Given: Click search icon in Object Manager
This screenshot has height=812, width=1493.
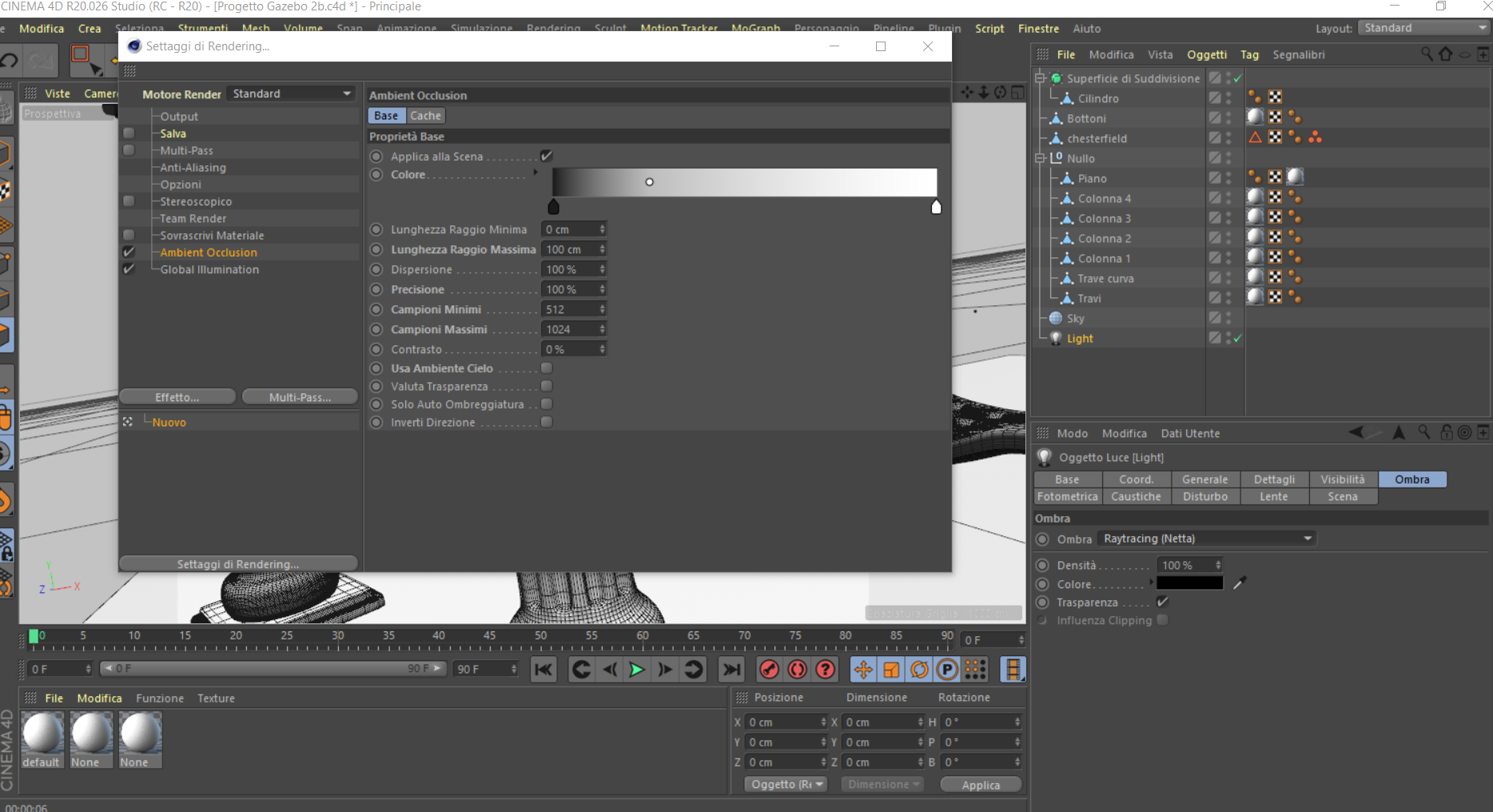Looking at the screenshot, I should point(1427,54).
